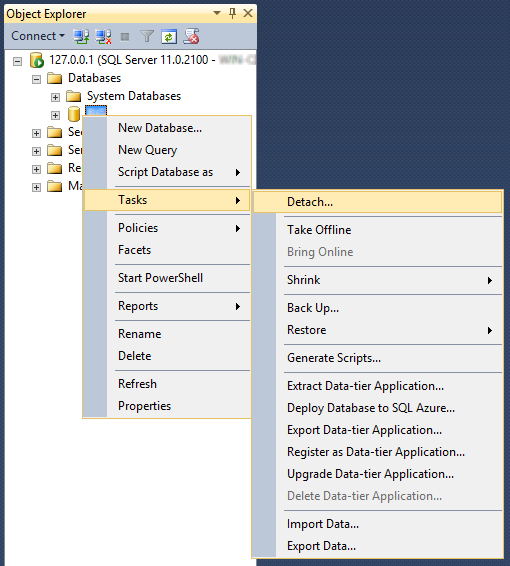The height and width of the screenshot is (566, 510).
Task: Click the Disconnect server icon
Action: [x=104, y=36]
